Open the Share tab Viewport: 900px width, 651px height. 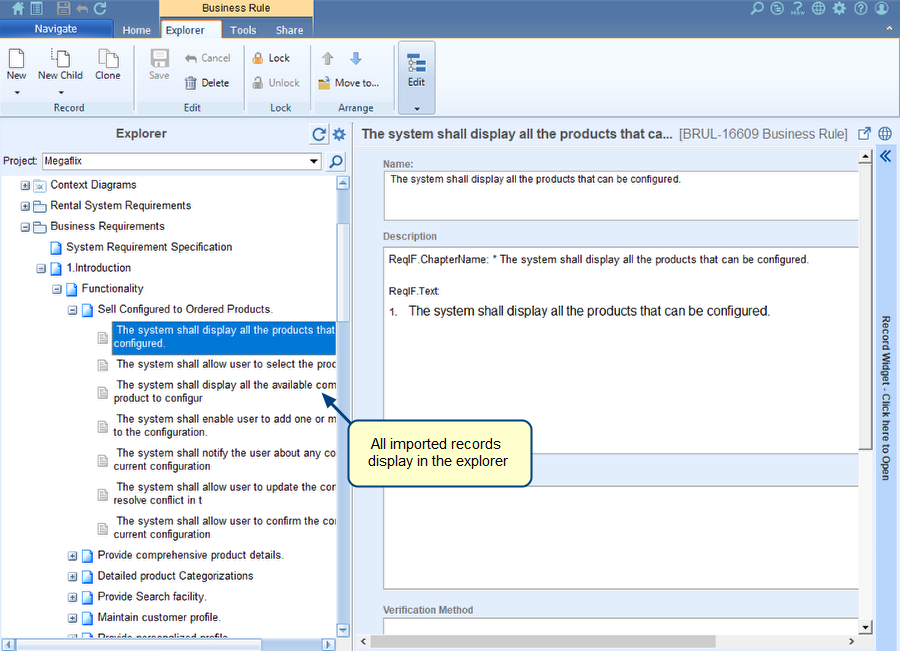[289, 30]
